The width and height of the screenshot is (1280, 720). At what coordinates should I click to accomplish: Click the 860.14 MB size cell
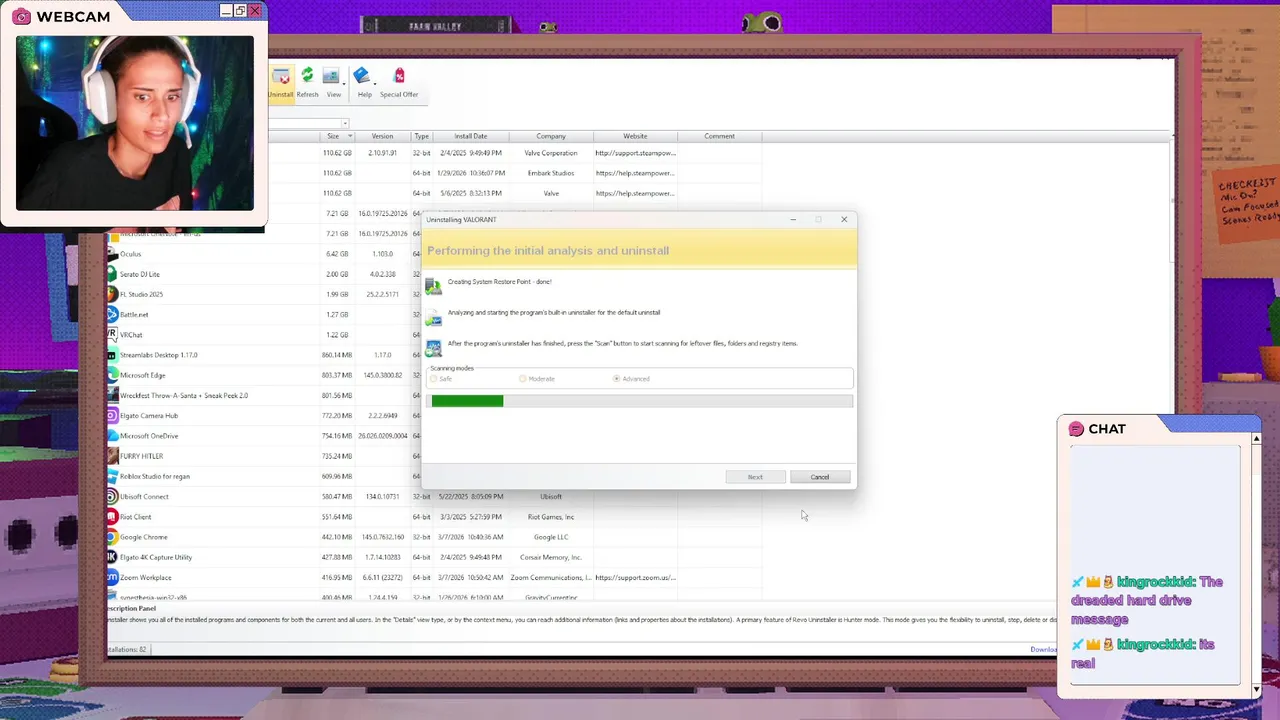(x=337, y=355)
